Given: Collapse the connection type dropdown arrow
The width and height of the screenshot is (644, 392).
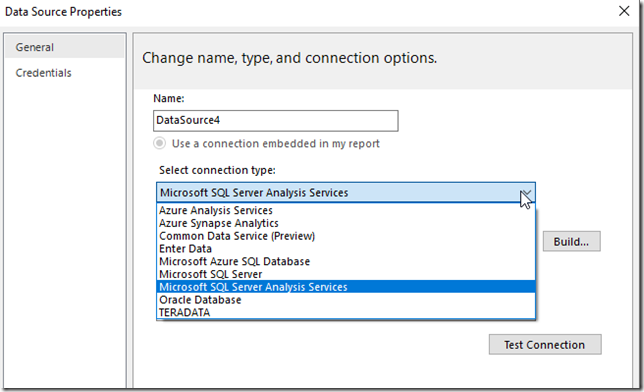Looking at the screenshot, I should click(x=526, y=193).
